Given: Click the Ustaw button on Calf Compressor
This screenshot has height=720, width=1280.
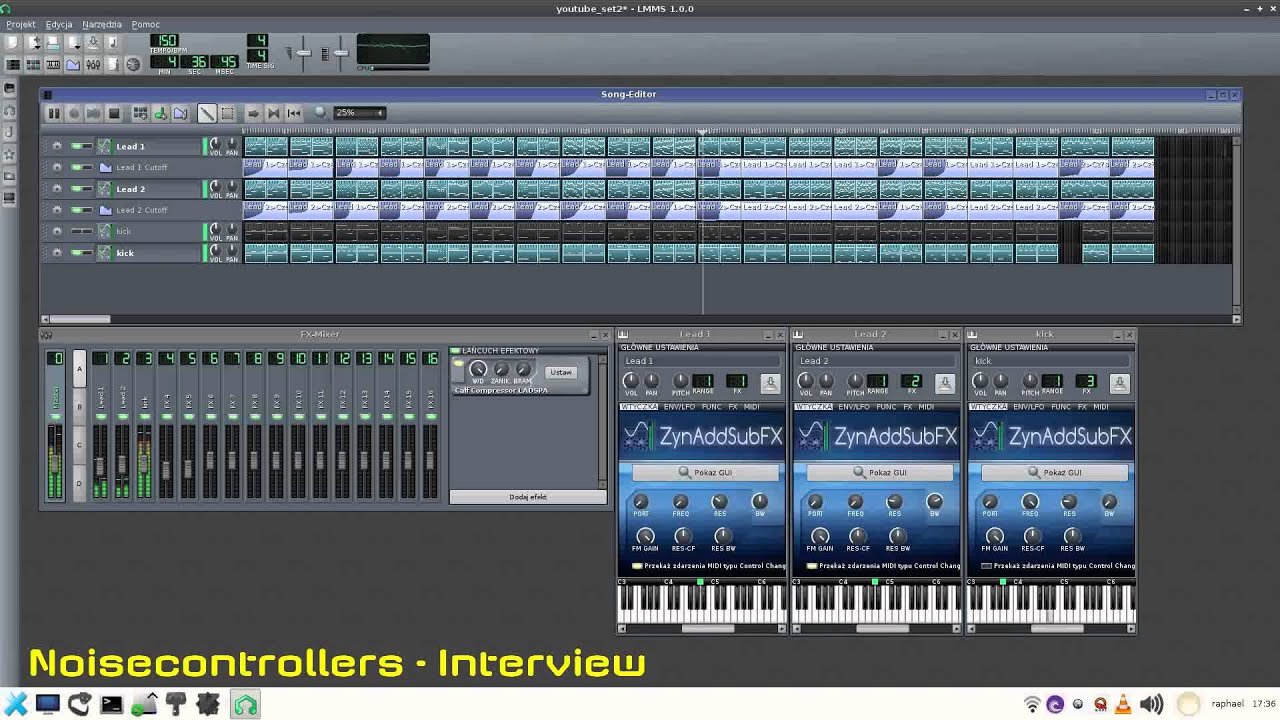Looking at the screenshot, I should pos(561,372).
